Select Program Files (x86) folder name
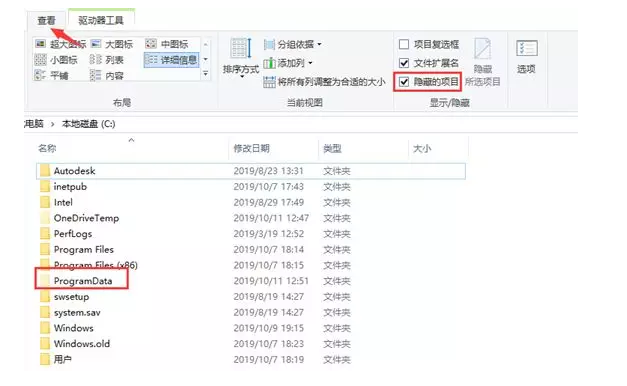Screen dimensions: 627x386 pos(96,265)
